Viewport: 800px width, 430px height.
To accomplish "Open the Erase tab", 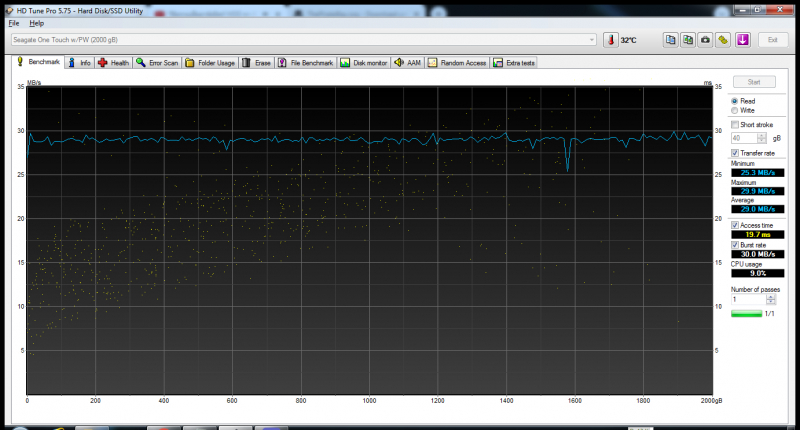I will tap(257, 63).
